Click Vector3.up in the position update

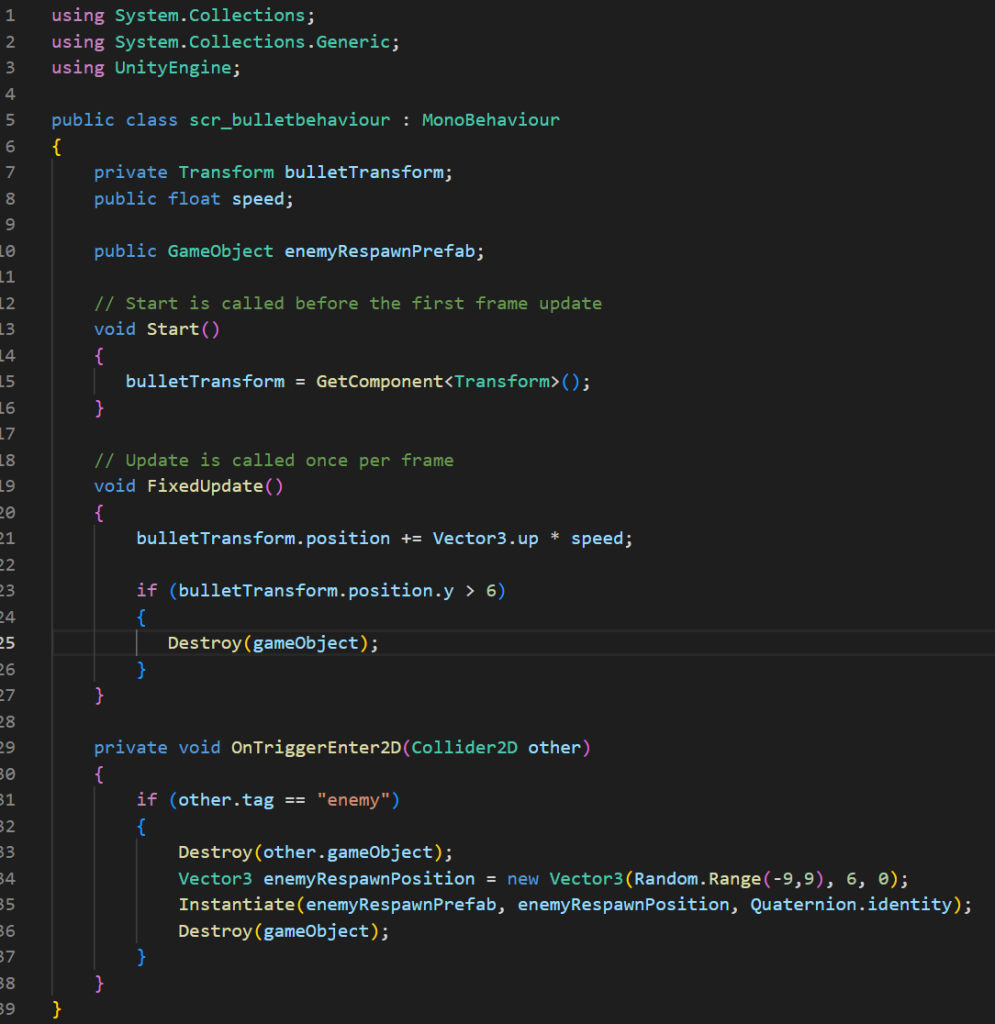(485, 539)
